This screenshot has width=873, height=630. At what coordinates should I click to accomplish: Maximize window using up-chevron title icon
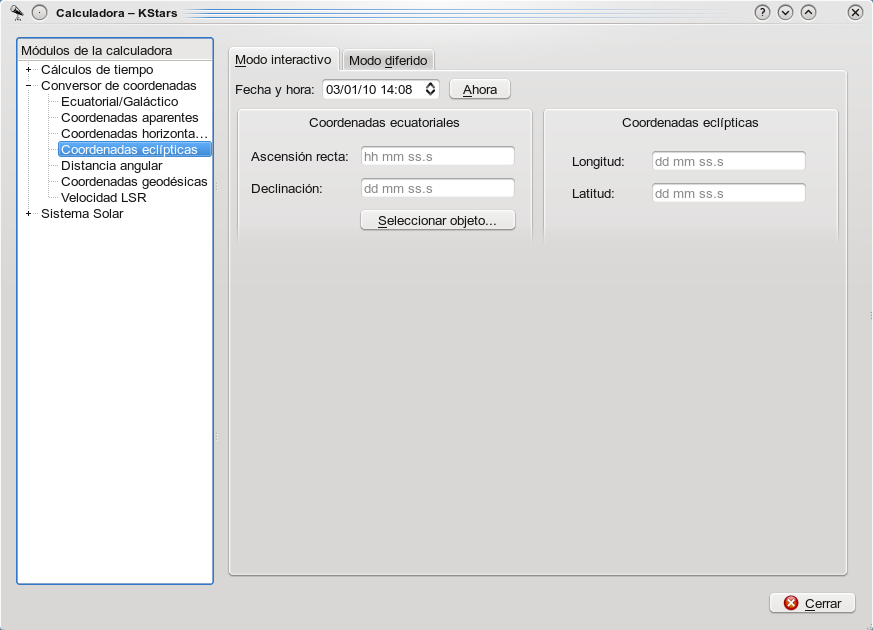tap(808, 12)
